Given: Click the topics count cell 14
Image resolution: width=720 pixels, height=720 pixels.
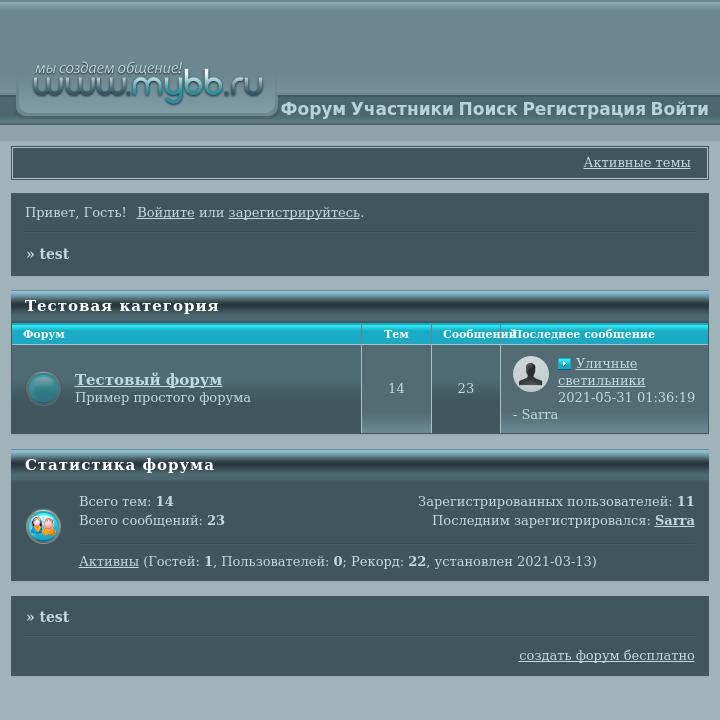Looking at the screenshot, I should [x=396, y=388].
